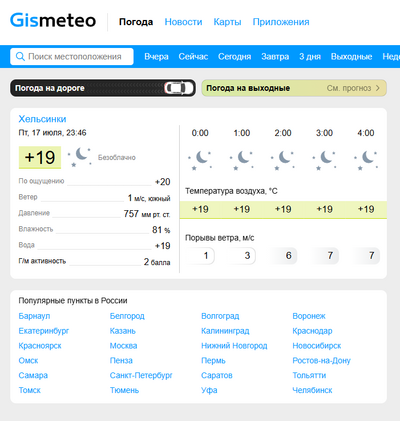Expand weekend forecast via См. прогноз arrow
Viewport: 400px width, 421px height.
click(378, 88)
